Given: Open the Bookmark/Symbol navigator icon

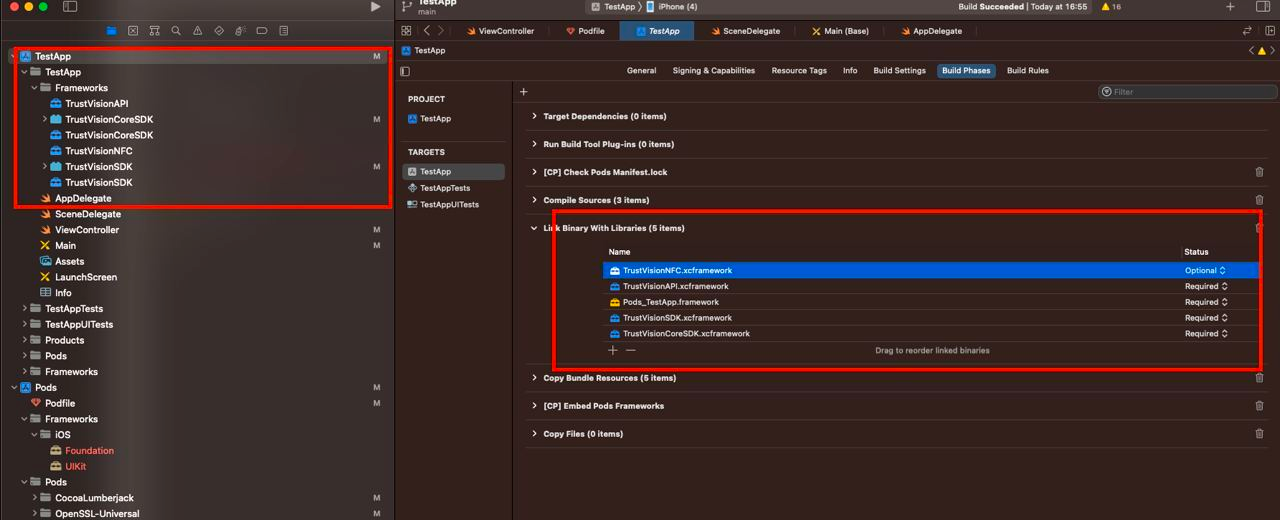Looking at the screenshot, I should [154, 31].
